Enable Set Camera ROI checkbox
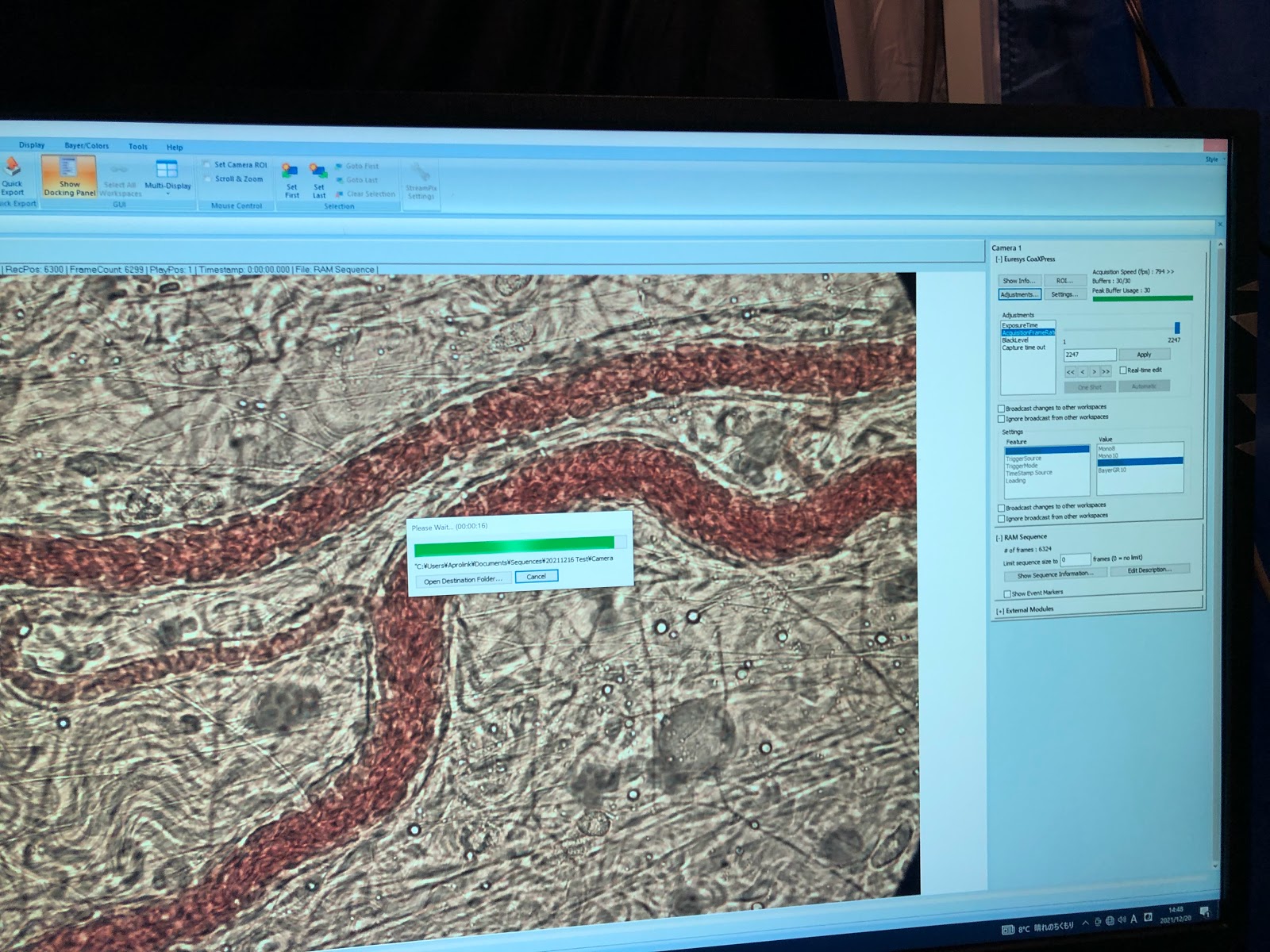 pos(207,165)
